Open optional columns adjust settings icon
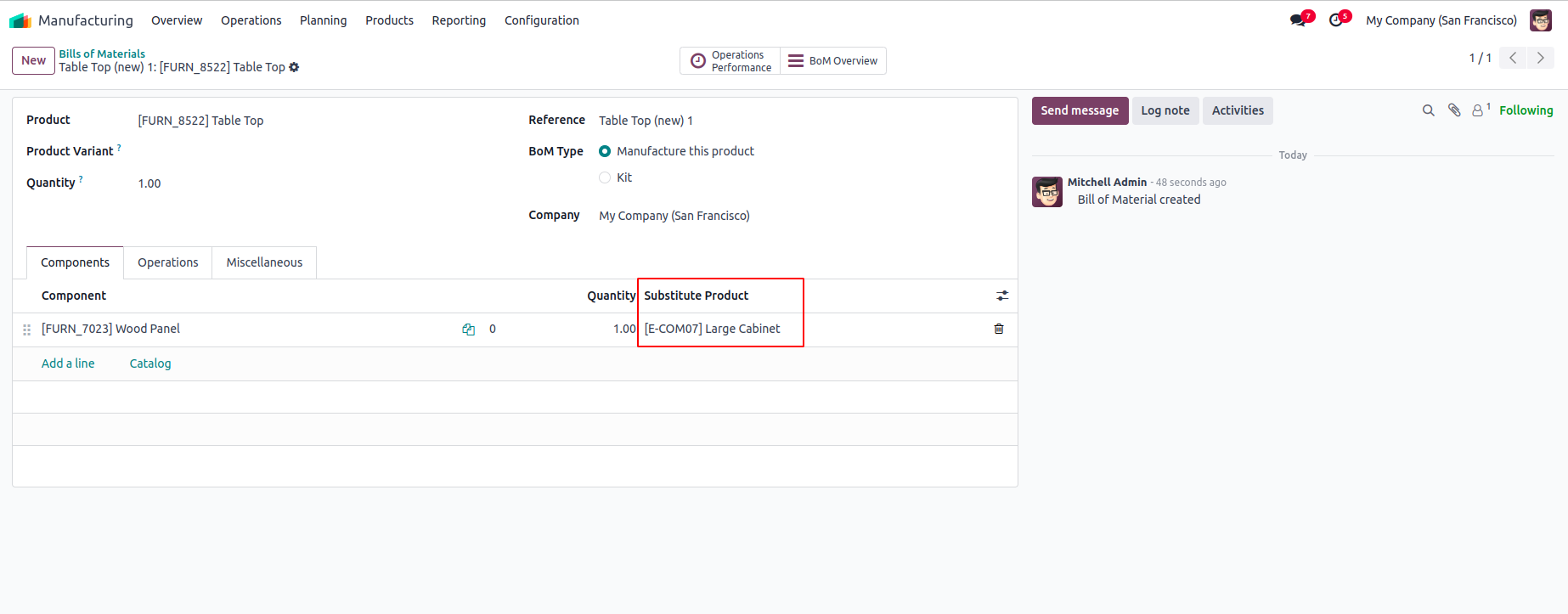Screen dimensions: 1568x614 1002,296
